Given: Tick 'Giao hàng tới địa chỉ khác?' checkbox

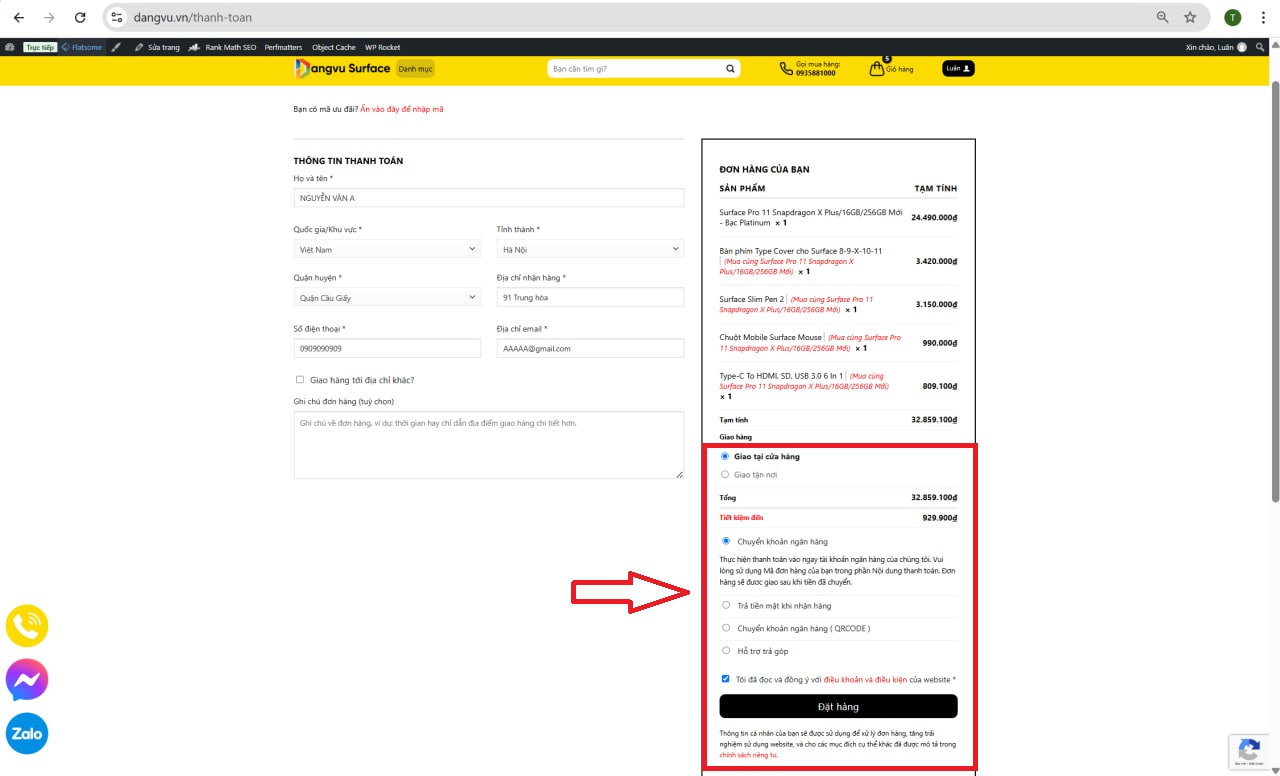Looking at the screenshot, I should point(300,380).
